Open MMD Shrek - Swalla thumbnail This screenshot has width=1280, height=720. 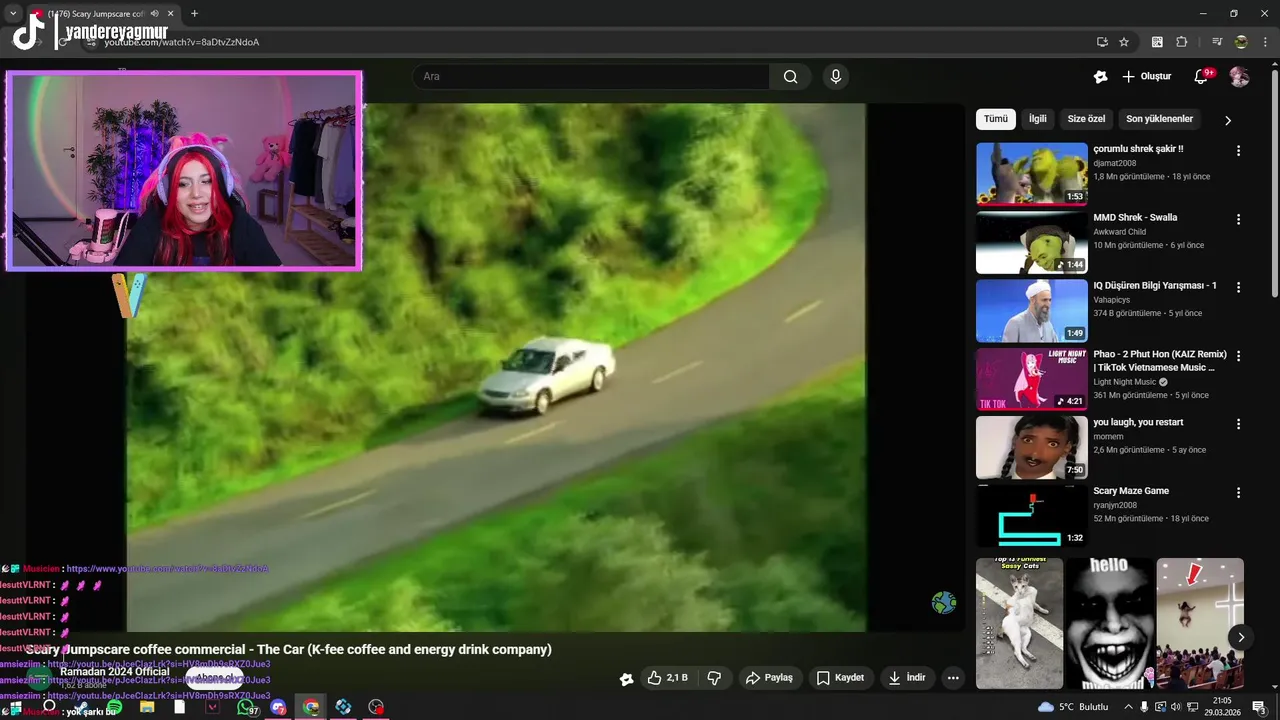1031,242
